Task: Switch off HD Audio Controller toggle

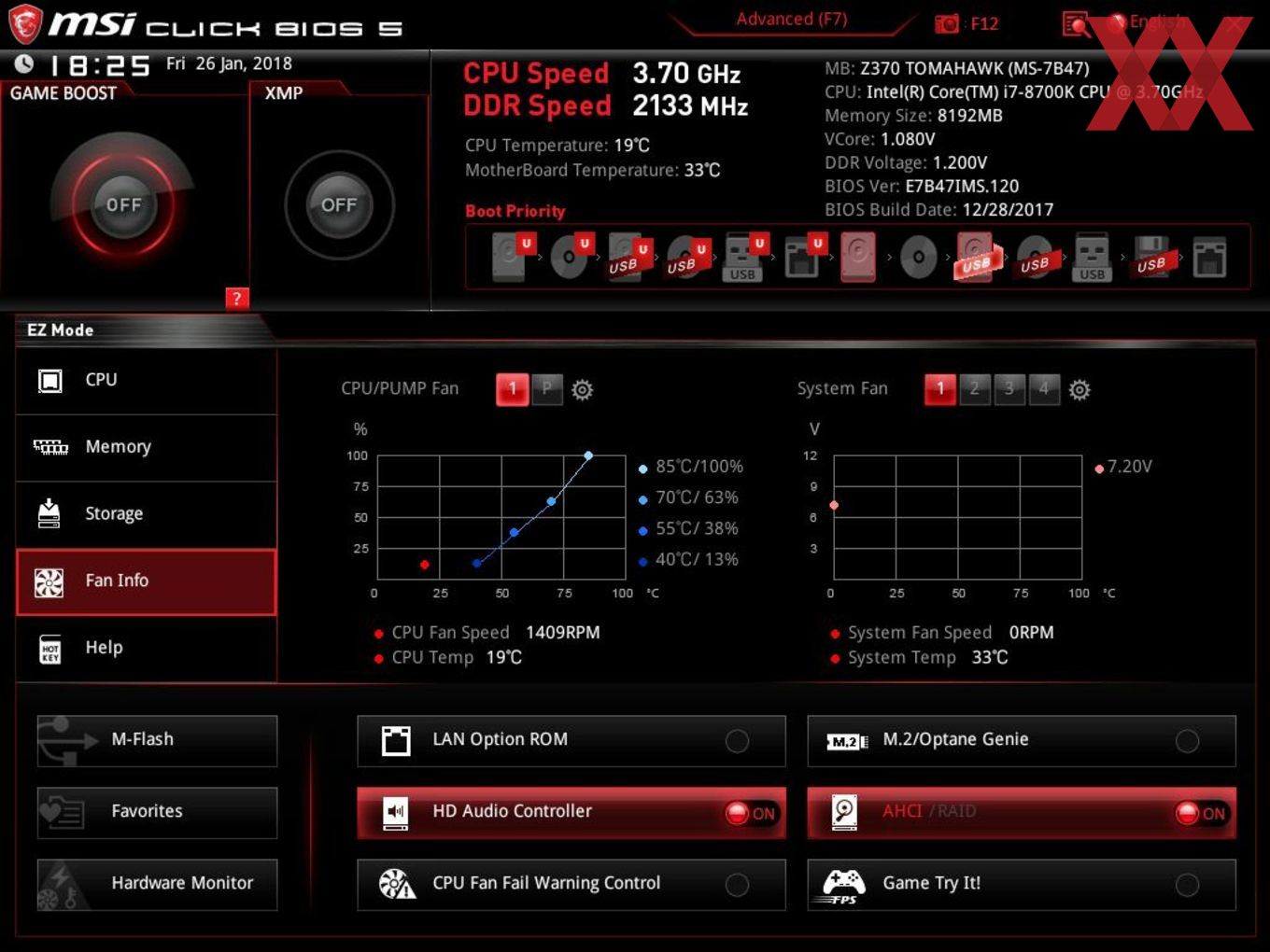Action: [752, 813]
